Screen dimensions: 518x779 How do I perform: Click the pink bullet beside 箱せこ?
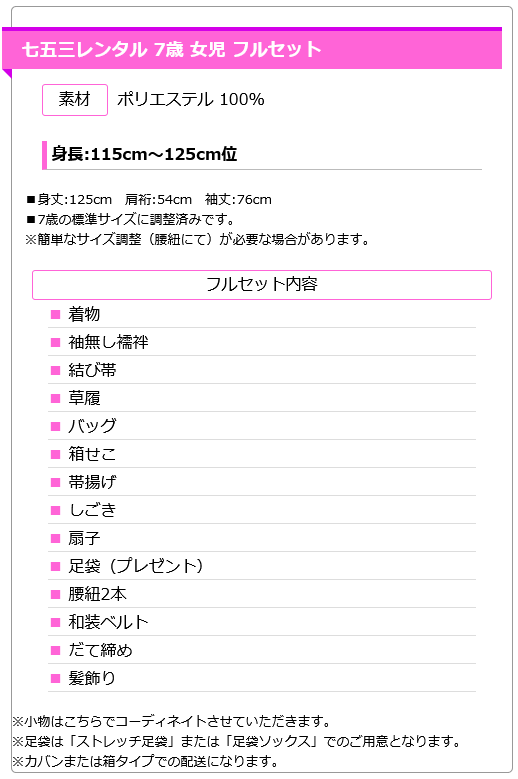56,454
